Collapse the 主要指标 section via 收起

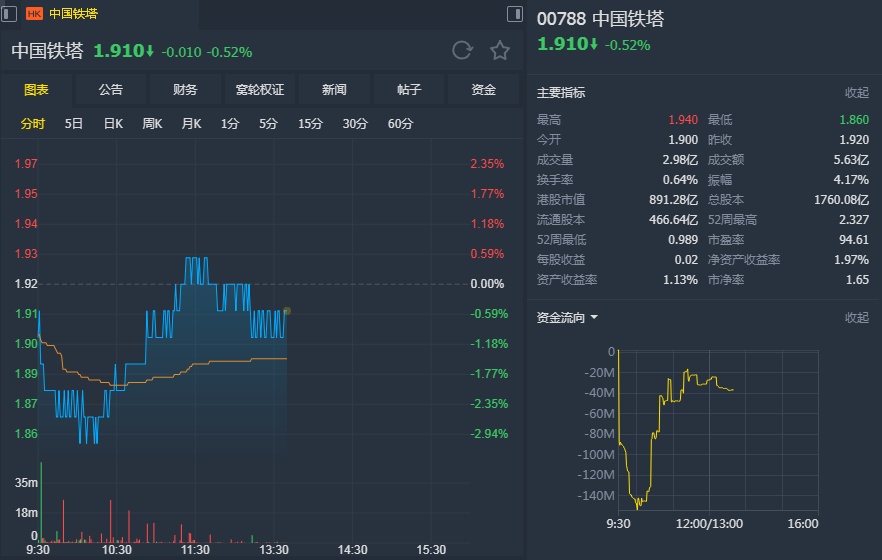click(857, 93)
